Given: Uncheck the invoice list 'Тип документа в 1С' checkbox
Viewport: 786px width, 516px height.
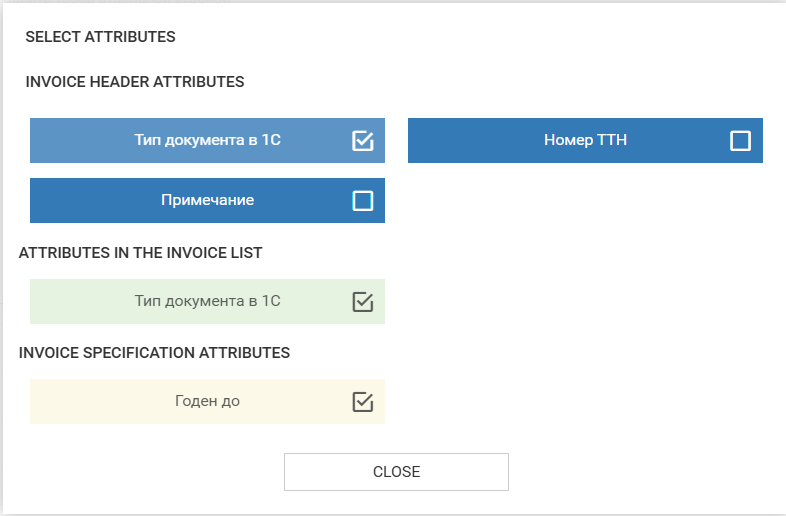Looking at the screenshot, I should [363, 301].
